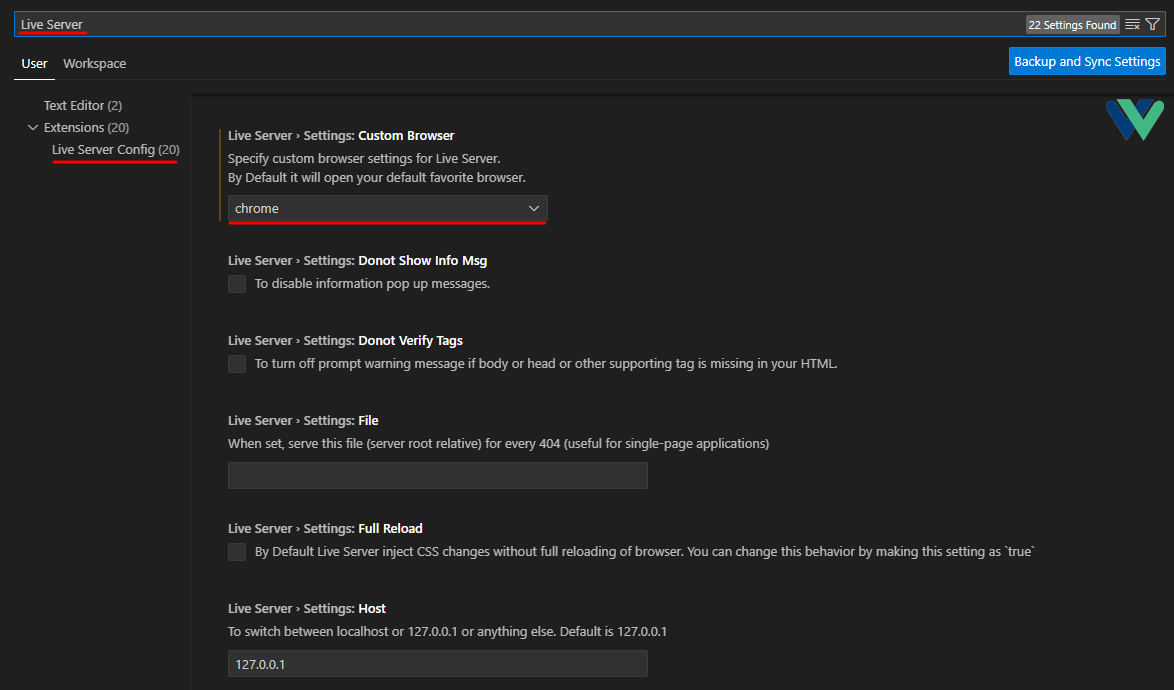This screenshot has width=1174, height=690.
Task: Open the settings filter funnel icon
Action: (x=1152, y=25)
